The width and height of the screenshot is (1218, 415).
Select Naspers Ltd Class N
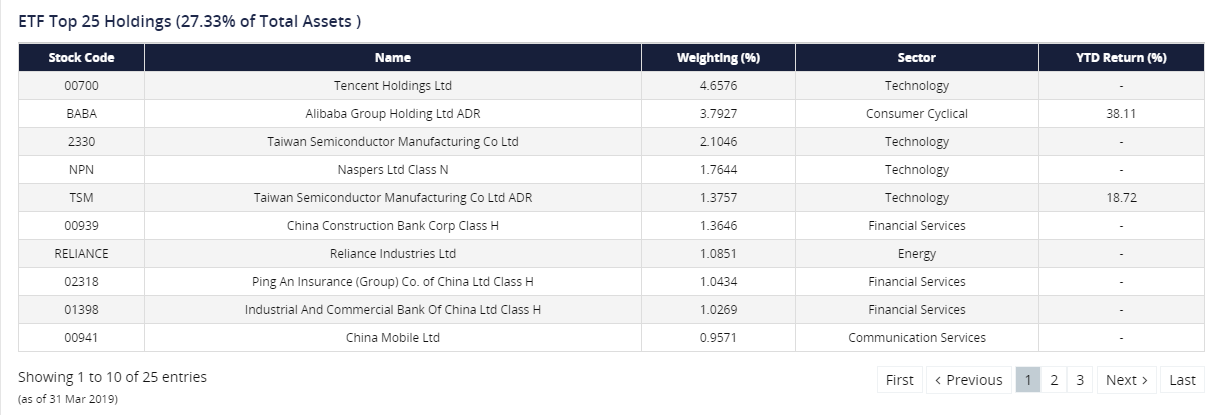coord(393,170)
